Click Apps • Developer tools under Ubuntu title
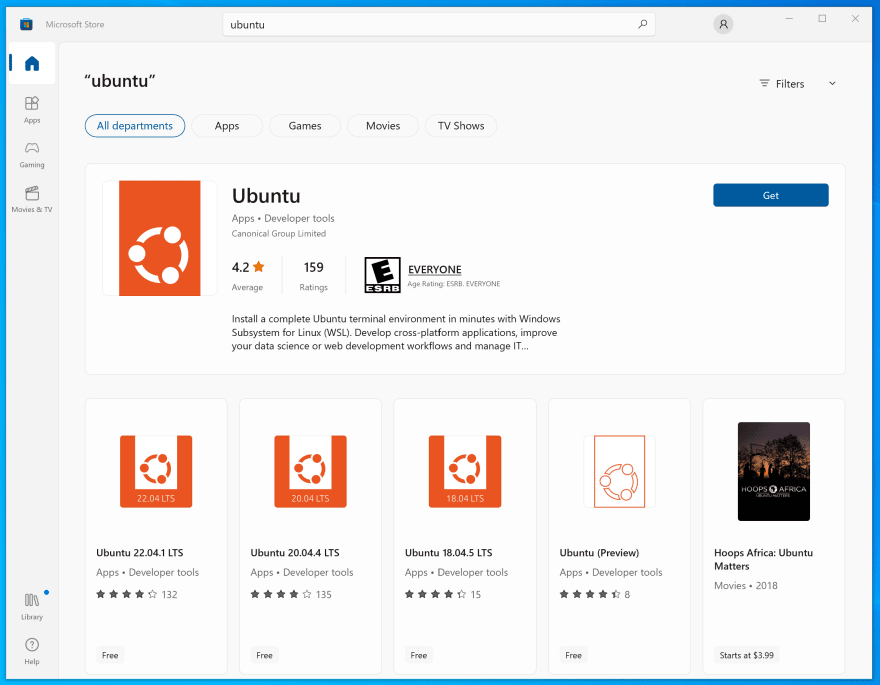This screenshot has height=685, width=880. (283, 218)
